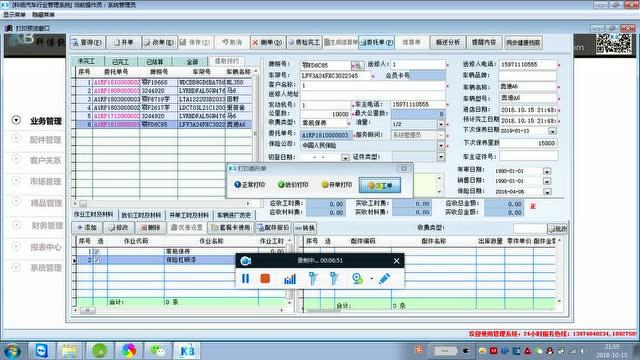
Task: Select the pencil annotation tool in recorder
Action: coord(384,279)
